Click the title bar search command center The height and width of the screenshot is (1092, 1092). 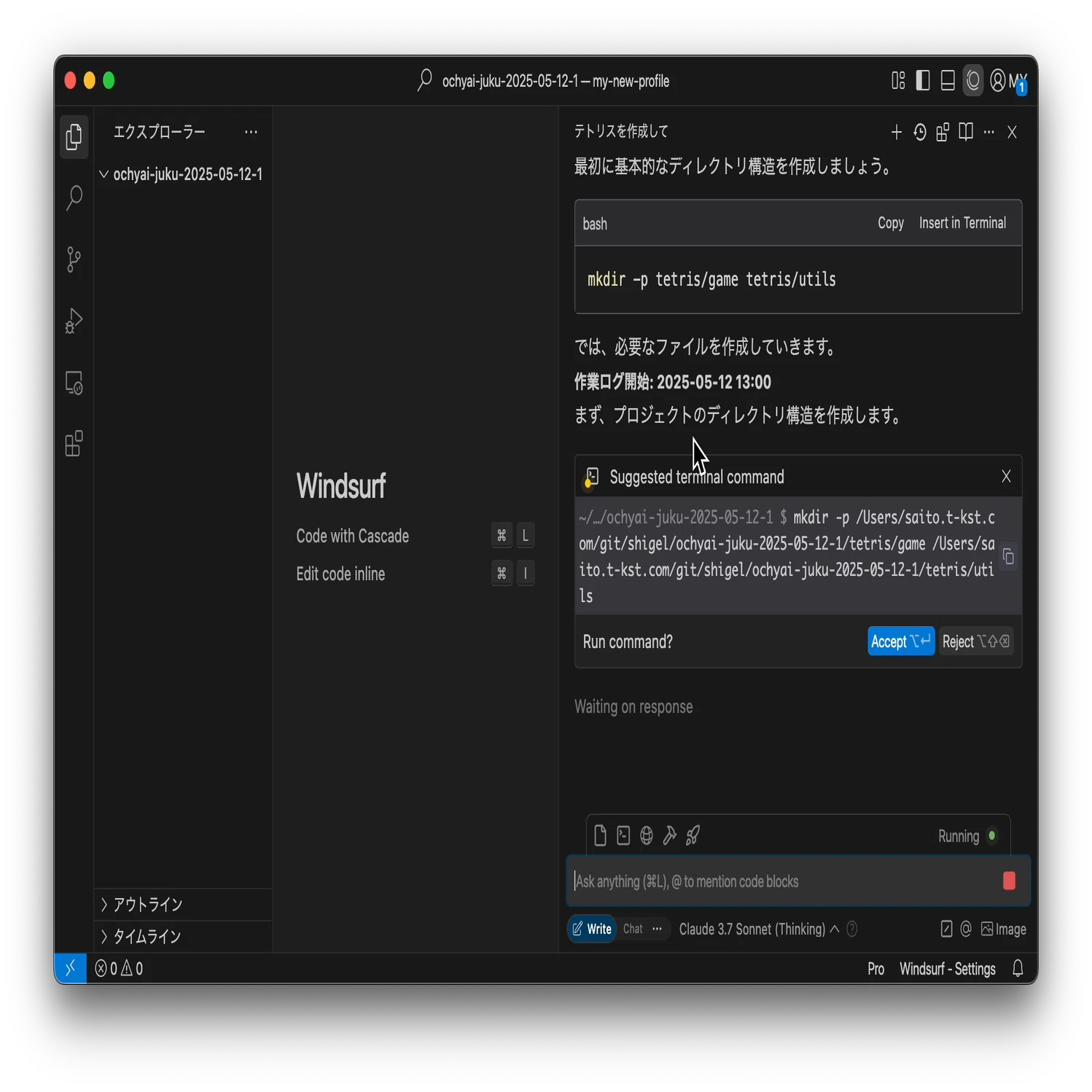(x=544, y=81)
